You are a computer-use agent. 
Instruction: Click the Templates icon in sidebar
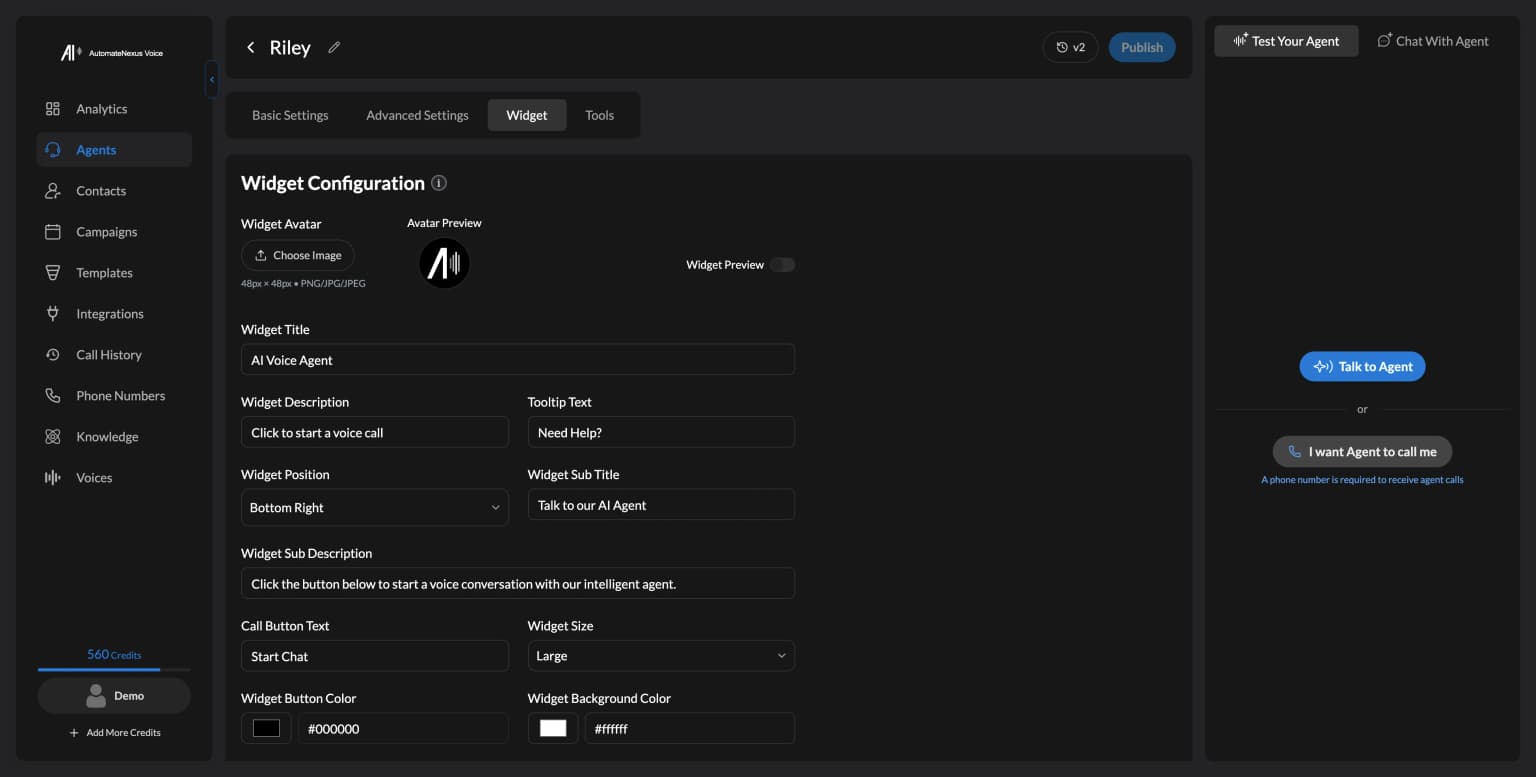coord(53,273)
